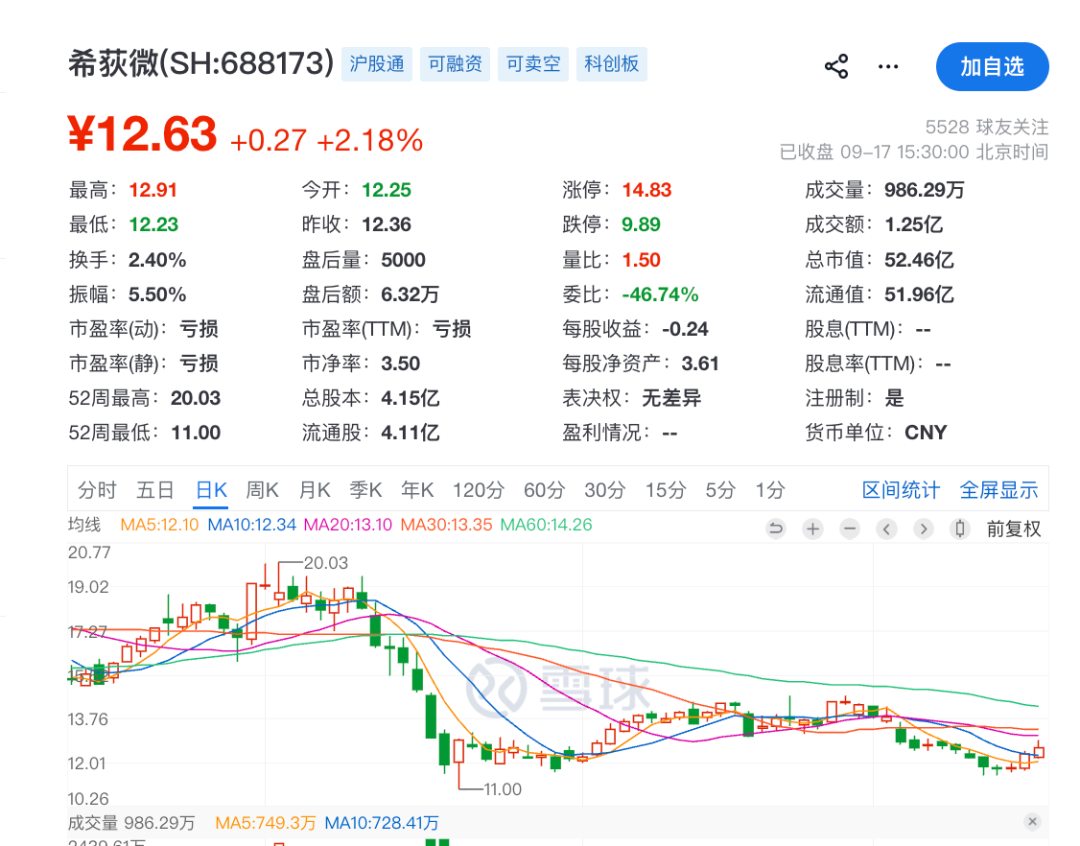Click the candlestick style icon

point(959,529)
